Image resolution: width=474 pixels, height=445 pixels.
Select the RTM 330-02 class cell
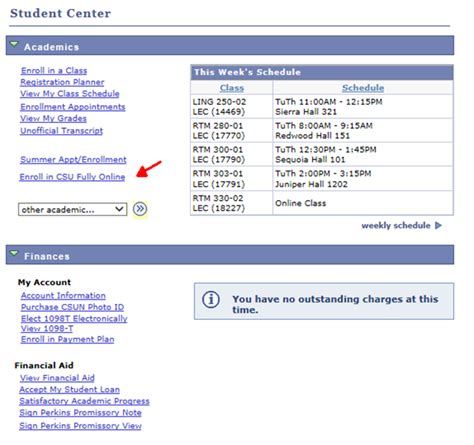pos(232,203)
